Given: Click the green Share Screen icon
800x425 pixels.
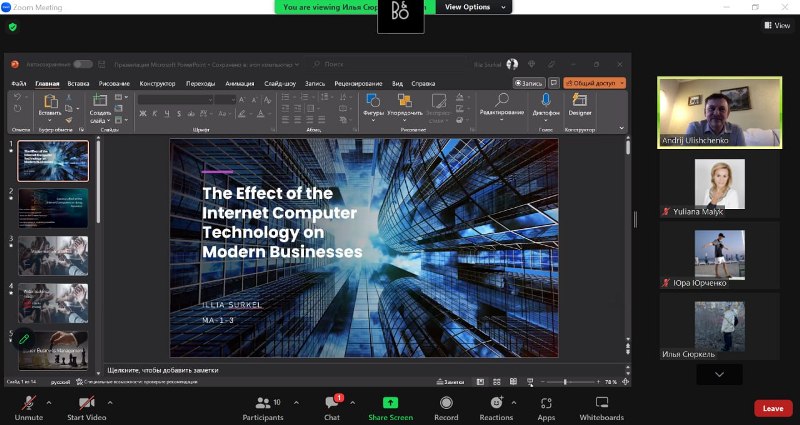Looking at the screenshot, I should 390,402.
